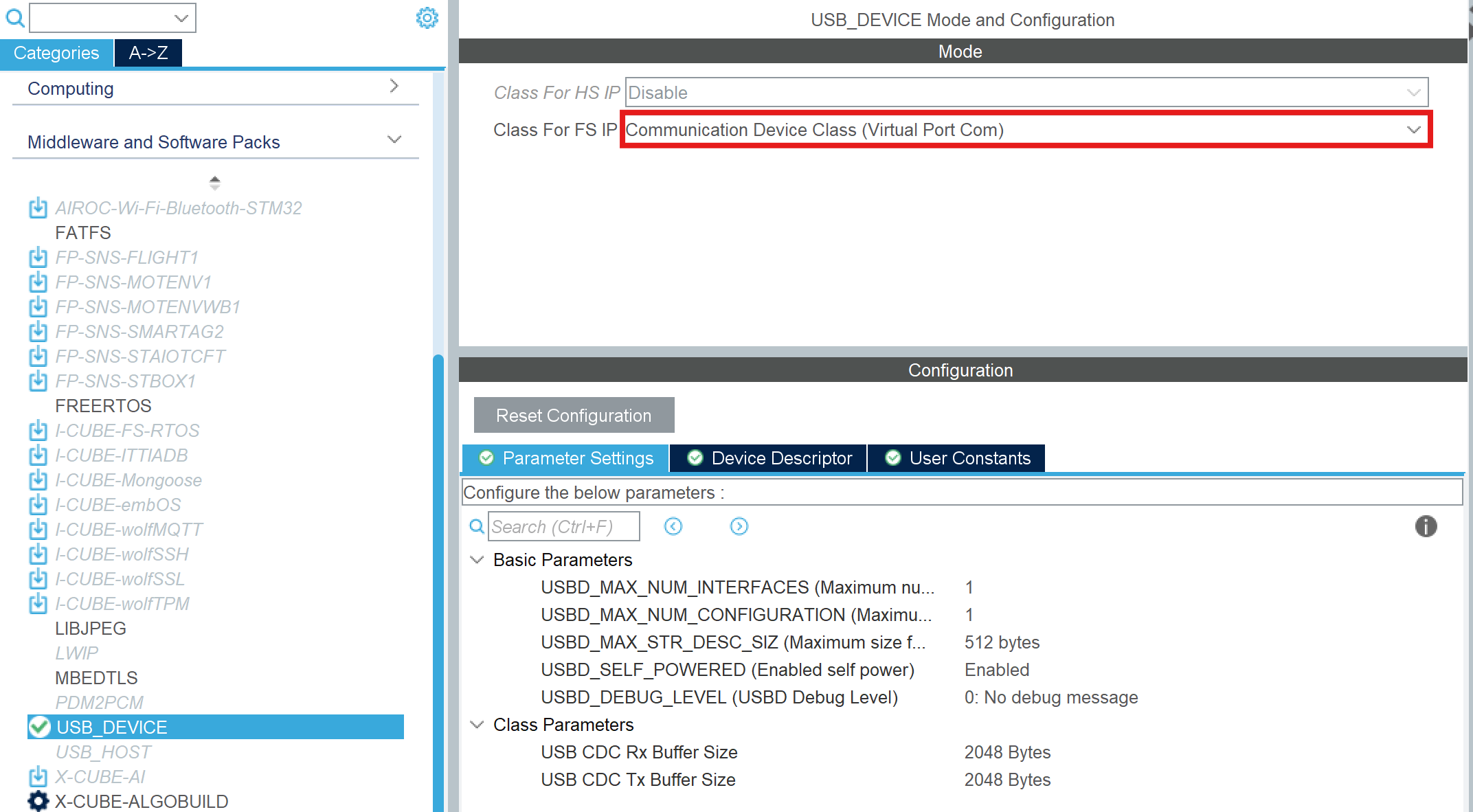The width and height of the screenshot is (1473, 812).
Task: Select FREERTOS in middleware list
Action: [x=103, y=406]
